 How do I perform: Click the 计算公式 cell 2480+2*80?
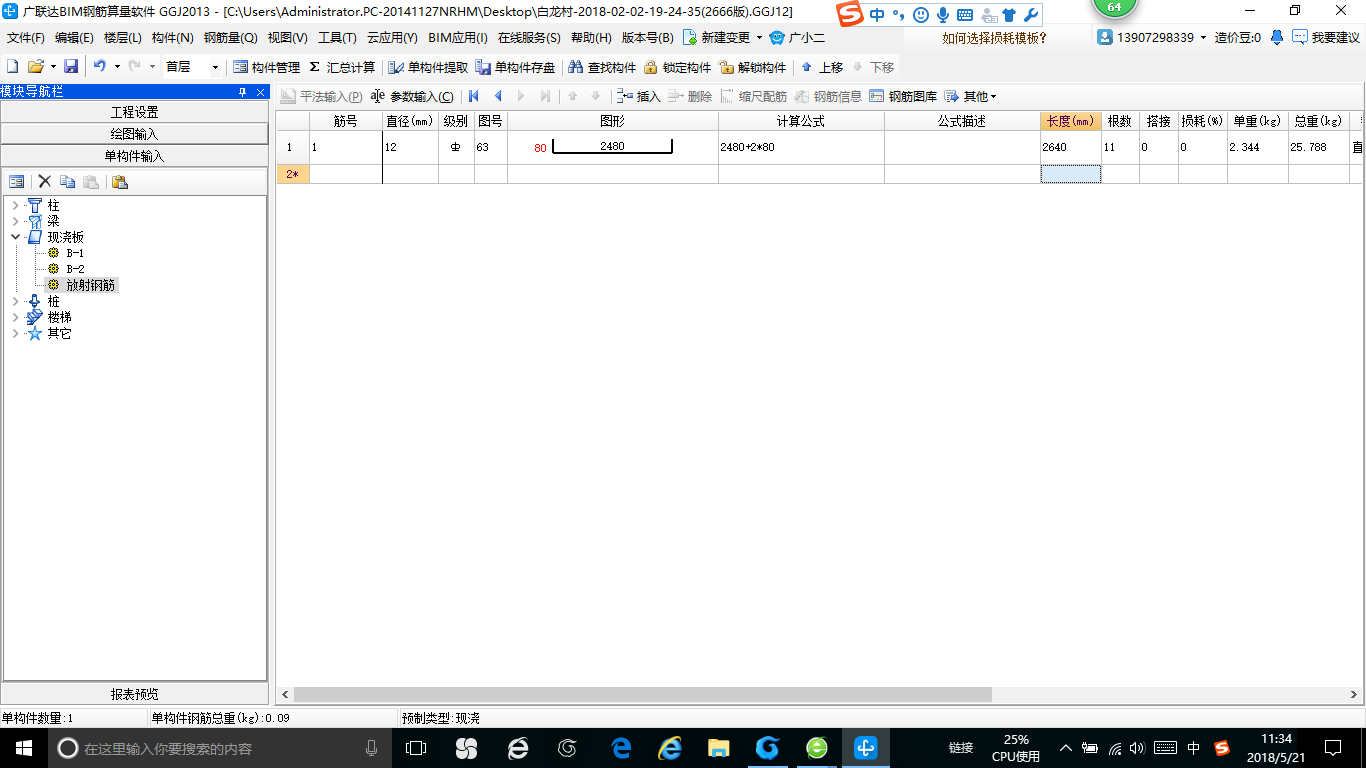(801, 147)
